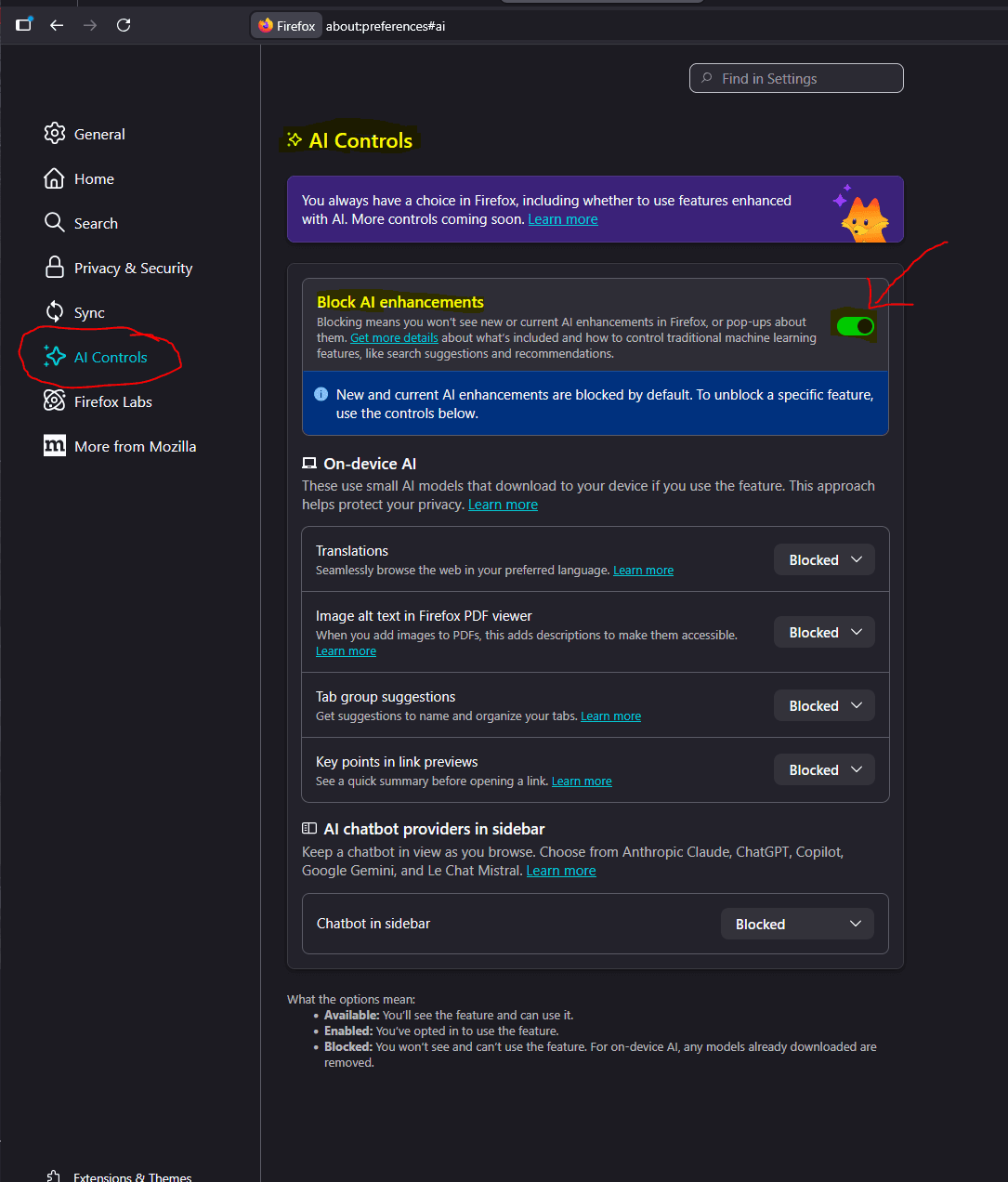The height and width of the screenshot is (1182, 1008).
Task: Click the about:preferences#ai address bar
Action: (386, 26)
